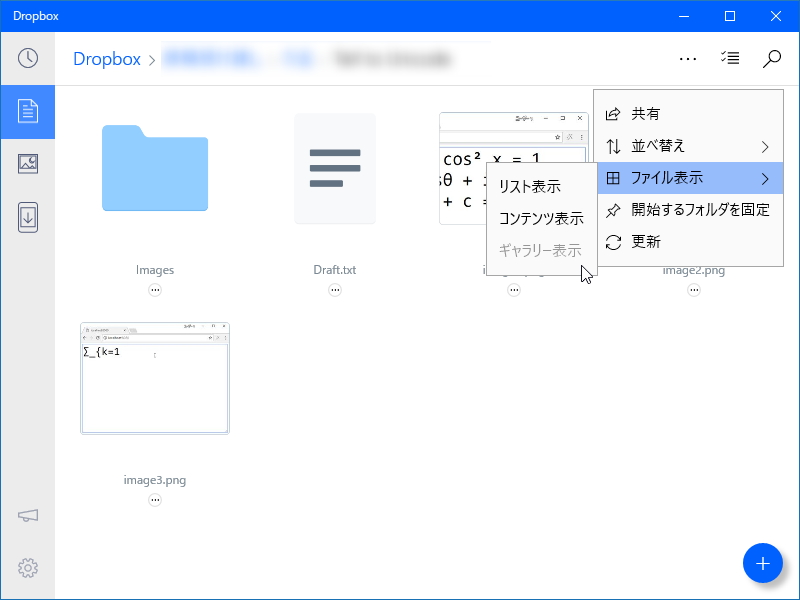The image size is (800, 600).
Task: Select the Files icon in the sidebar
Action: point(27,112)
